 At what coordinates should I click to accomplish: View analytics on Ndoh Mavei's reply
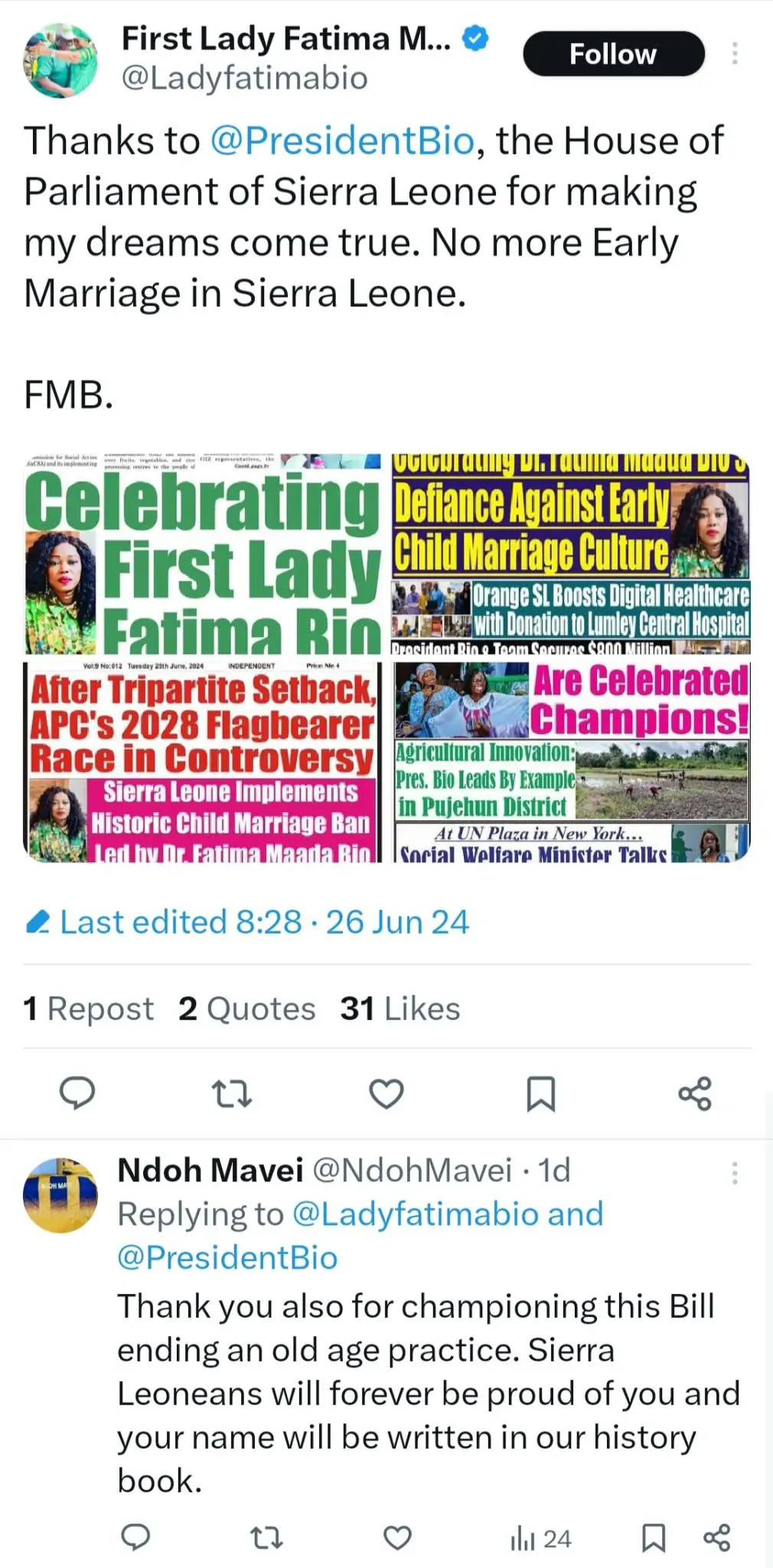point(541,1539)
